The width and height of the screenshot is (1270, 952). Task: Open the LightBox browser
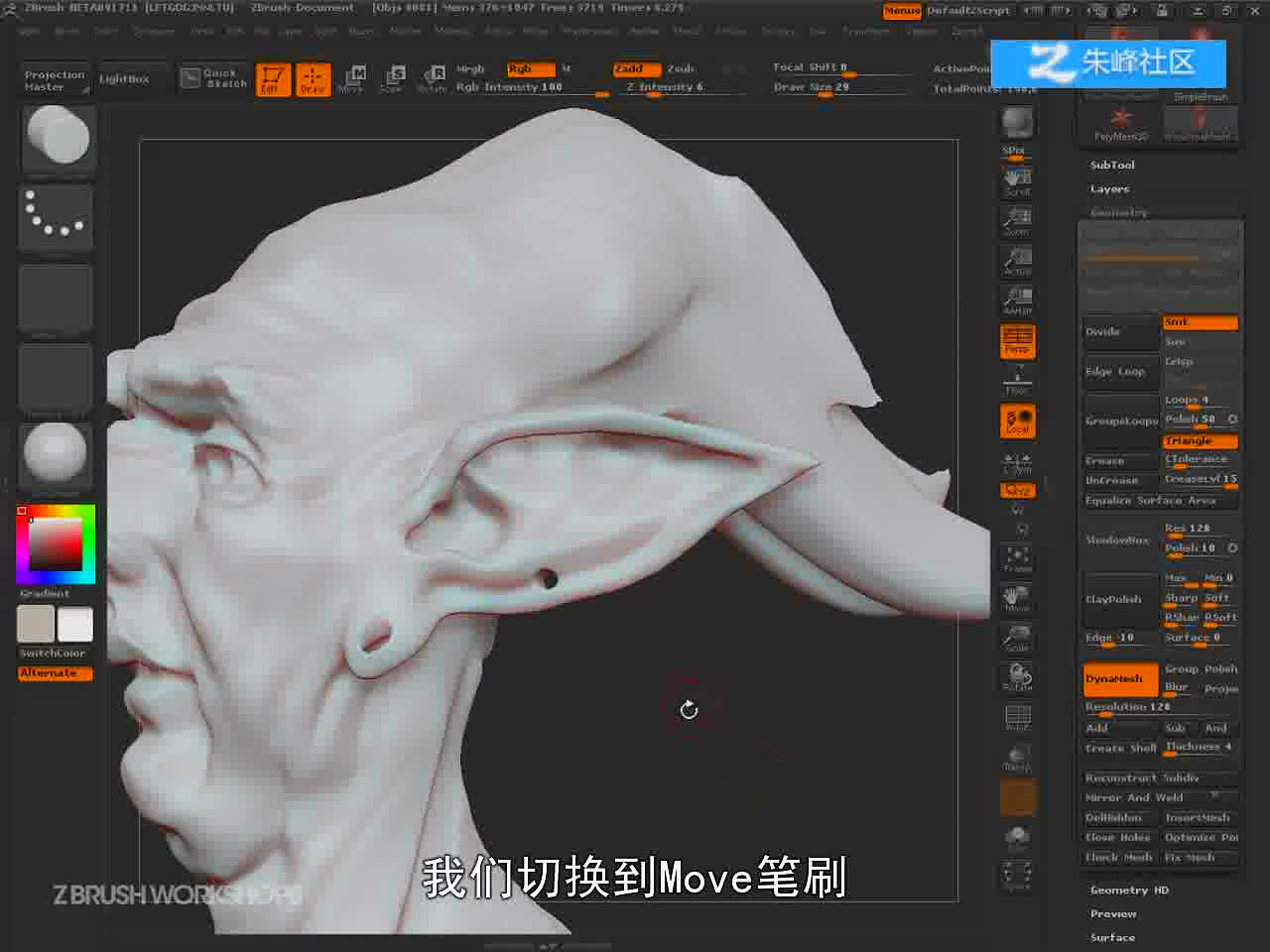124,78
